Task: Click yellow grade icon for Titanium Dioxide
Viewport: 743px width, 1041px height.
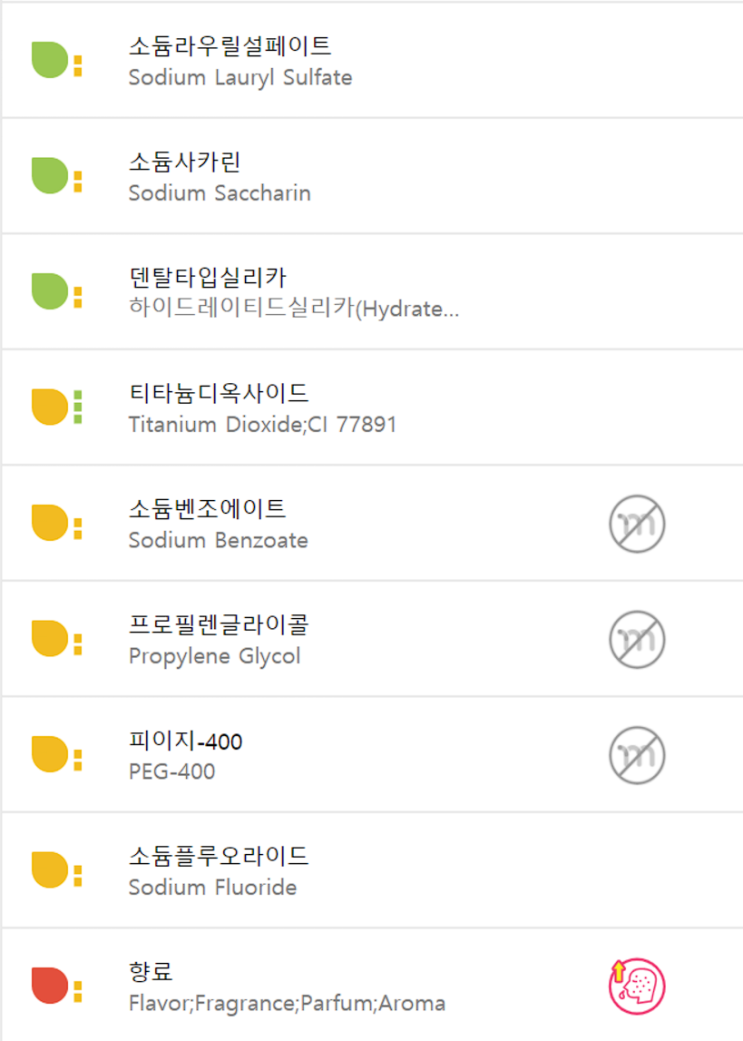Action: click(x=56, y=407)
